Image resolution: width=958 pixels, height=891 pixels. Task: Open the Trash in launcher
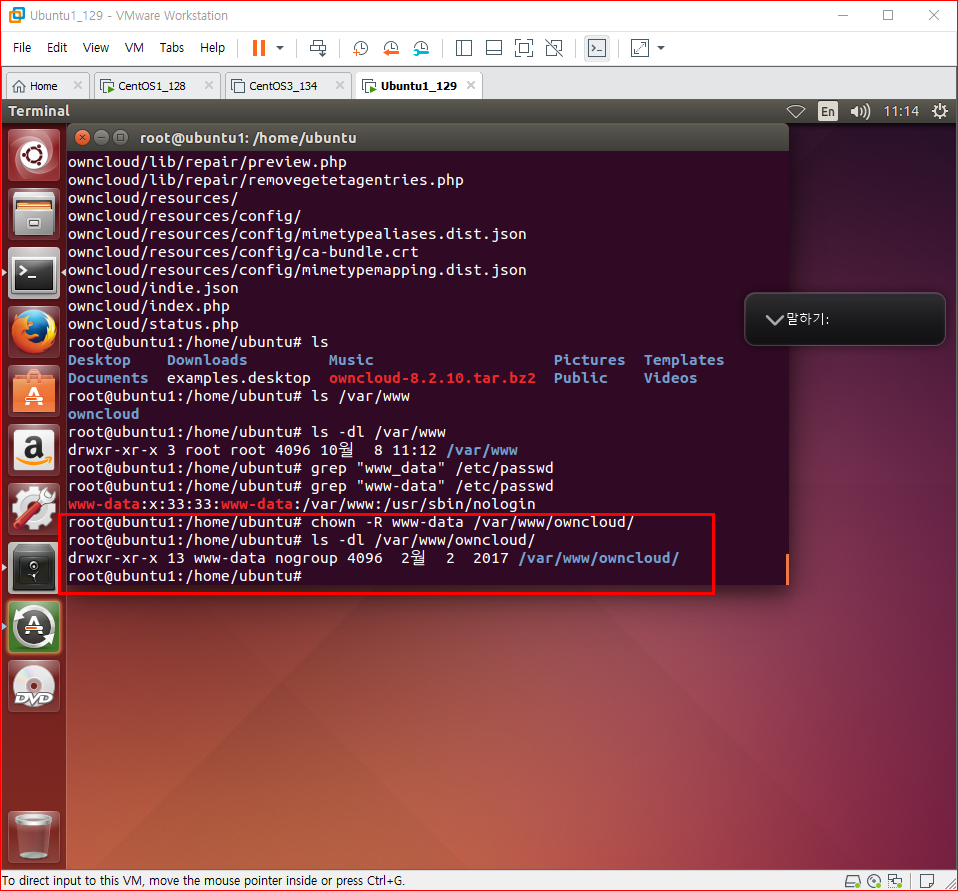pyautogui.click(x=34, y=837)
